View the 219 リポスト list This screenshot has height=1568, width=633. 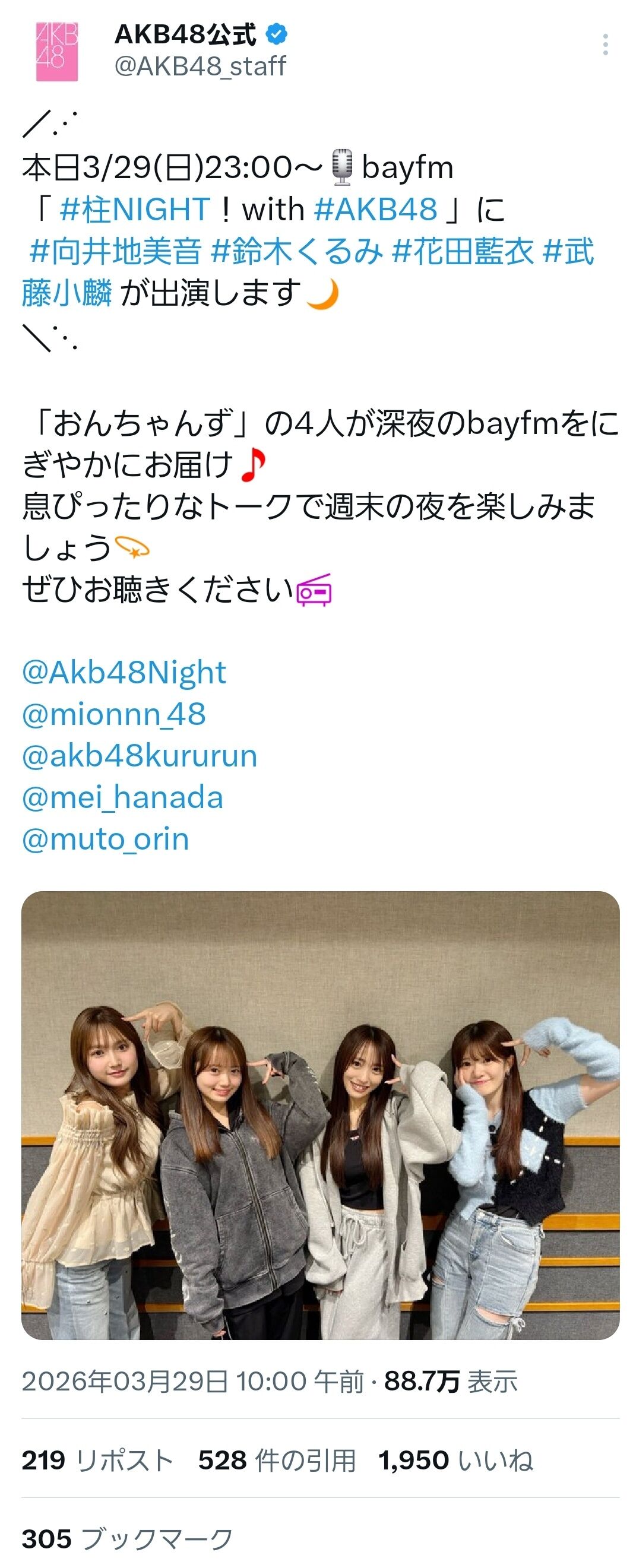(x=97, y=1461)
